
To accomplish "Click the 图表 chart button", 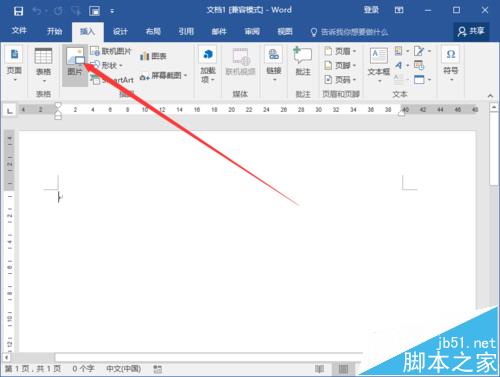I will click(x=153, y=56).
